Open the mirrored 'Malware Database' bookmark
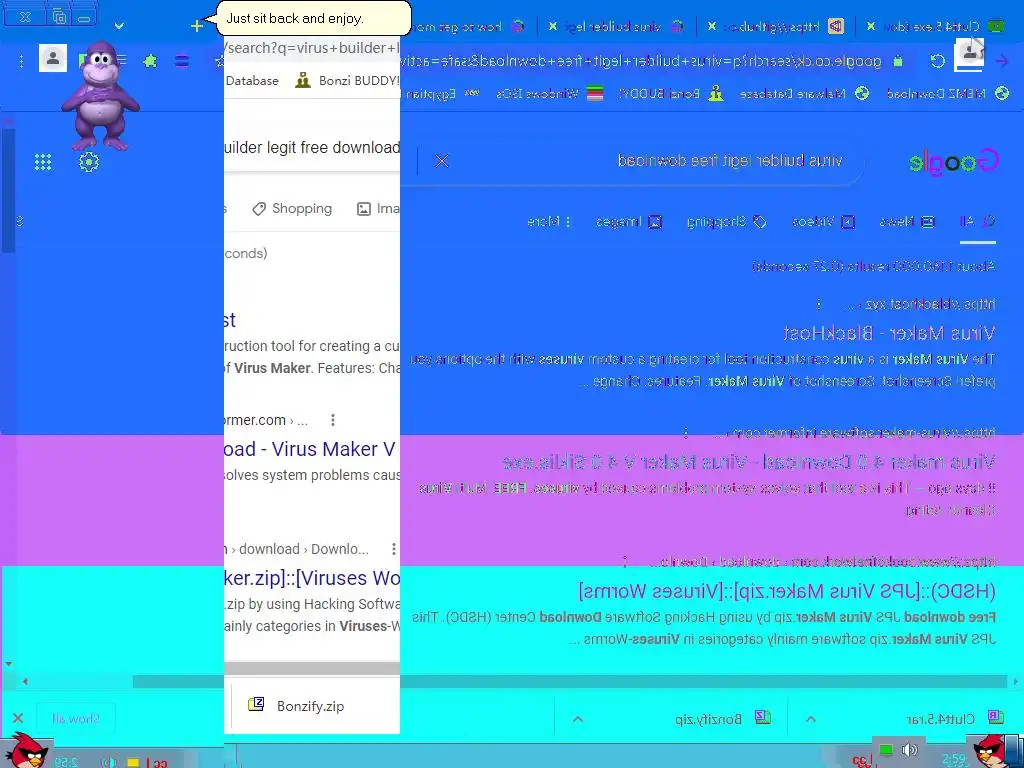Image resolution: width=1024 pixels, height=768 pixels. [x=804, y=93]
